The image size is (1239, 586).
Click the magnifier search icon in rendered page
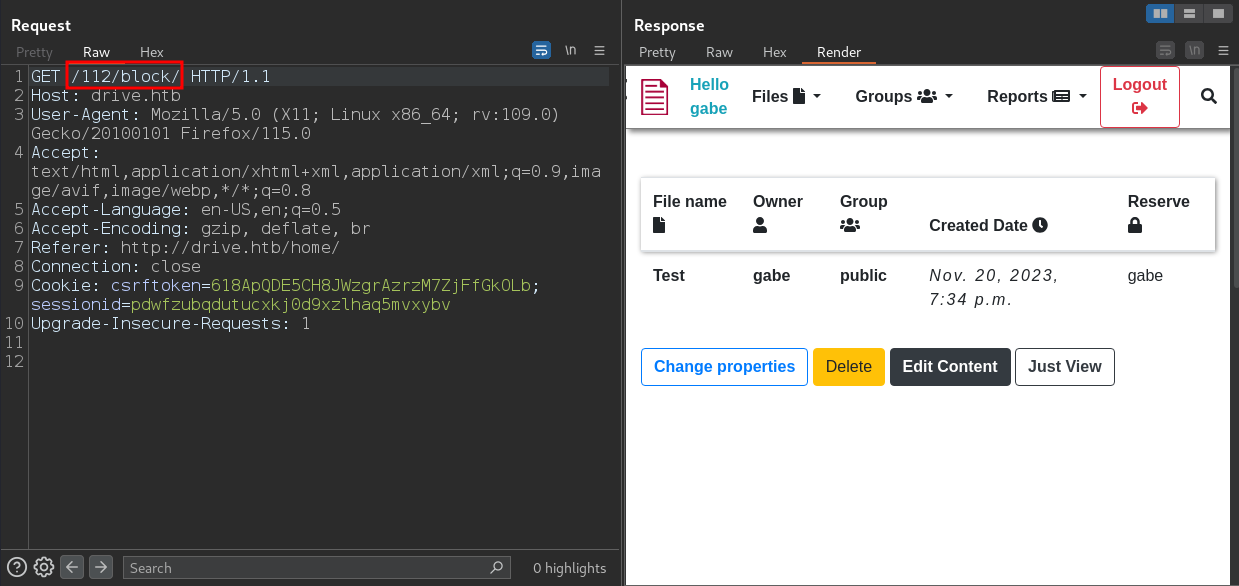tap(1208, 96)
